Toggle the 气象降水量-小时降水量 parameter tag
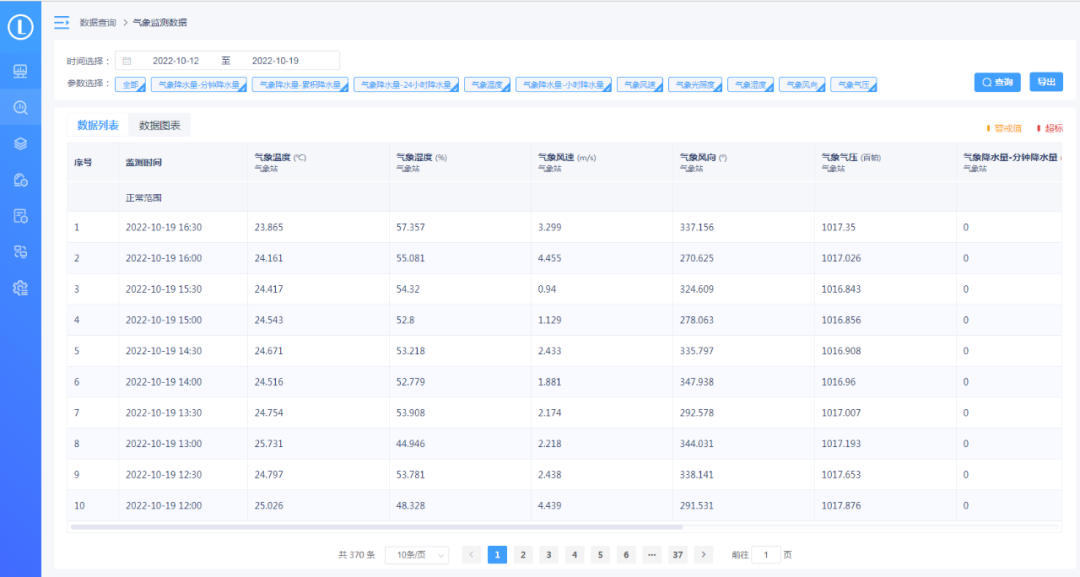This screenshot has height=577, width=1080. tap(563, 85)
